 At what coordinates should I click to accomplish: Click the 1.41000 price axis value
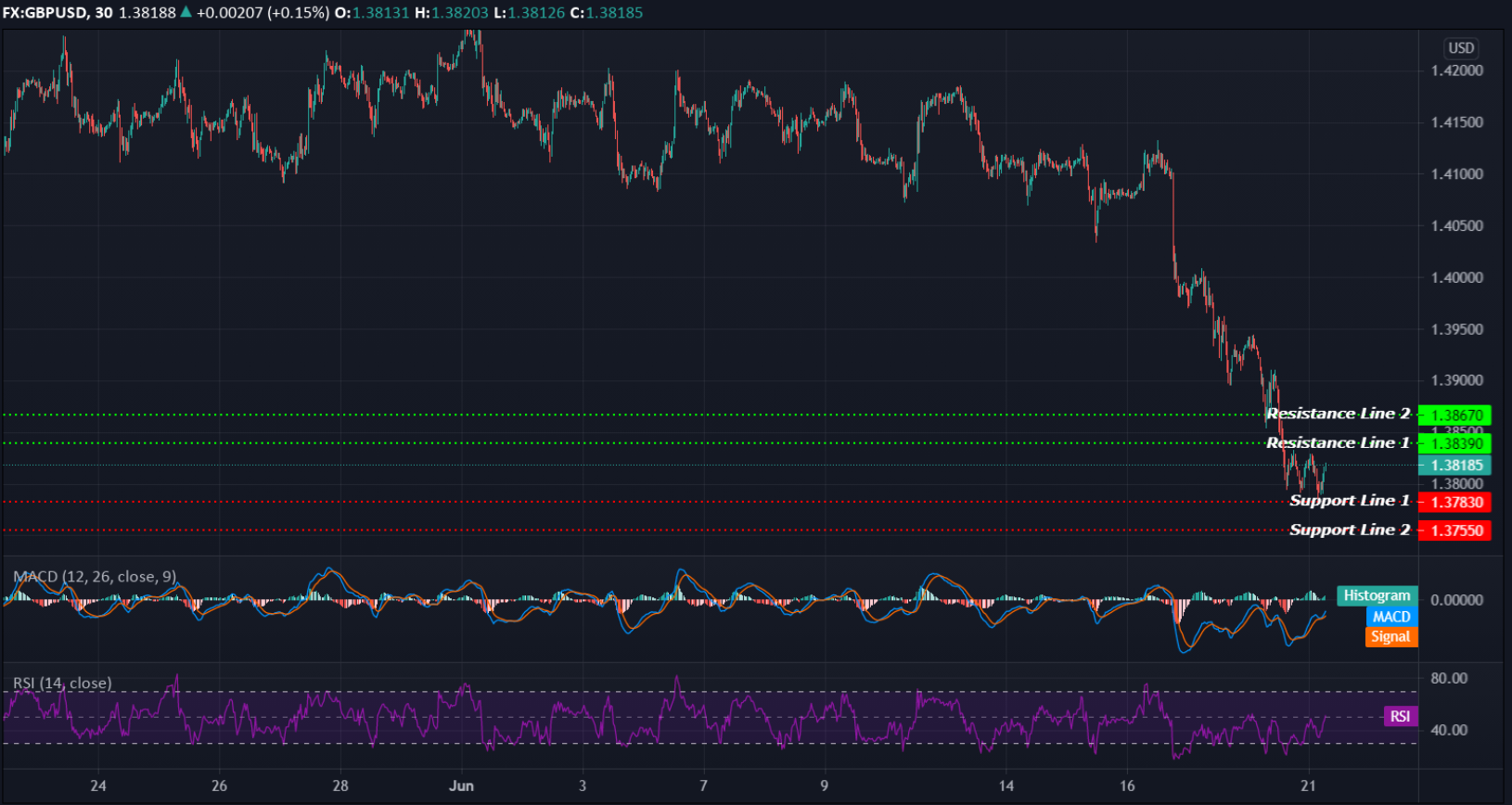pyautogui.click(x=1457, y=174)
